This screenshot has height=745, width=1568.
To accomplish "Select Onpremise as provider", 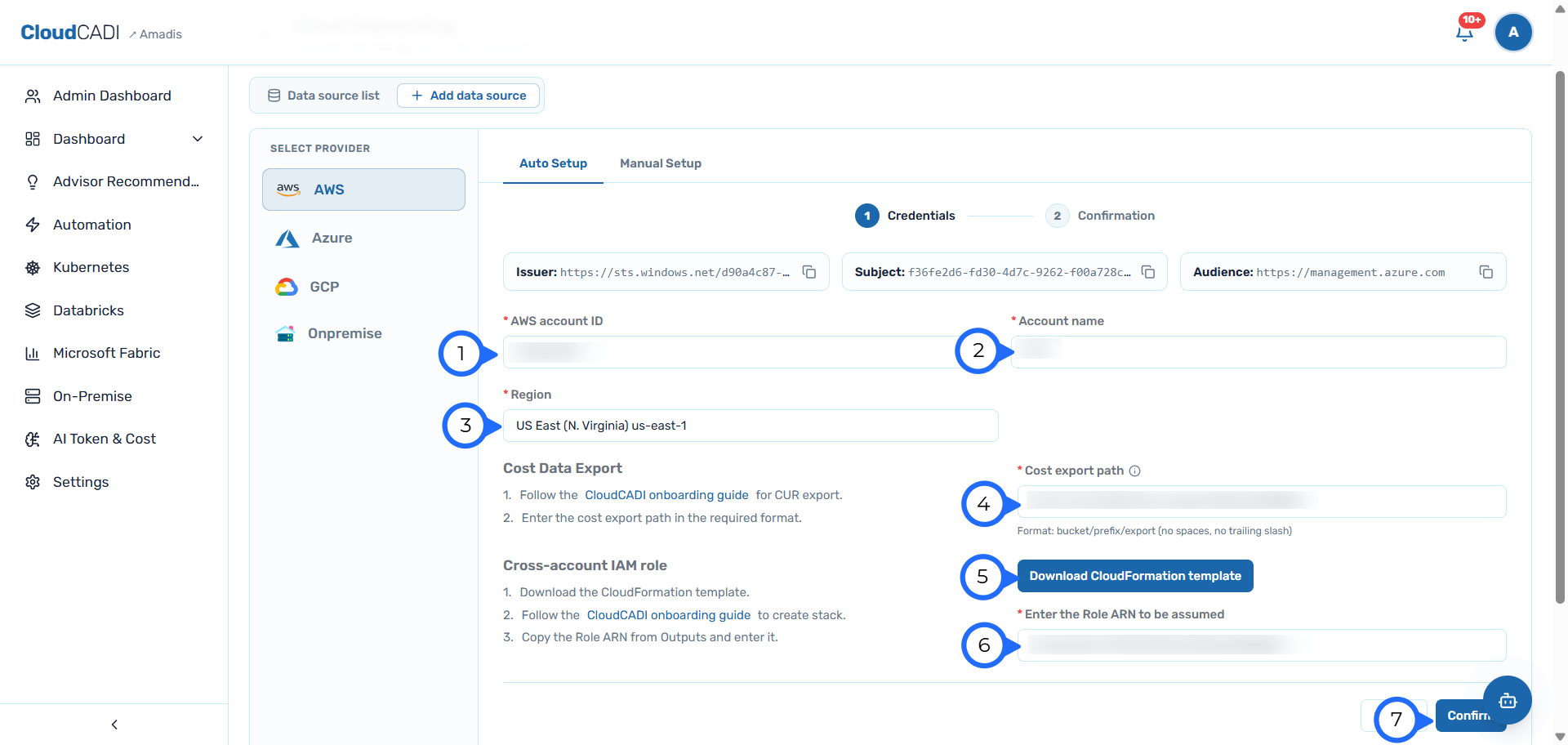I will 363,333.
